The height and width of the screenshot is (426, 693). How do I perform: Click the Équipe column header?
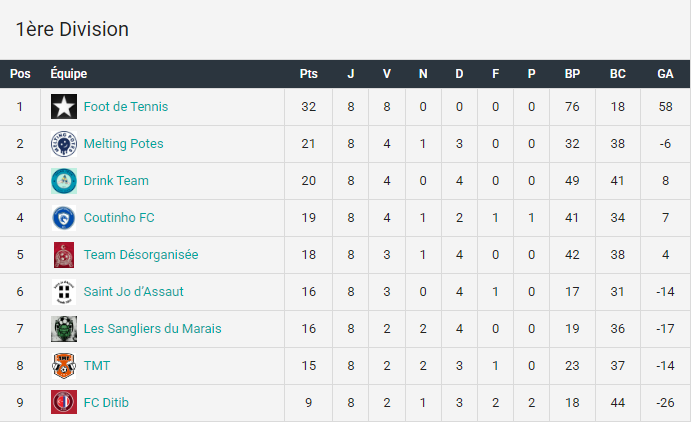(69, 73)
